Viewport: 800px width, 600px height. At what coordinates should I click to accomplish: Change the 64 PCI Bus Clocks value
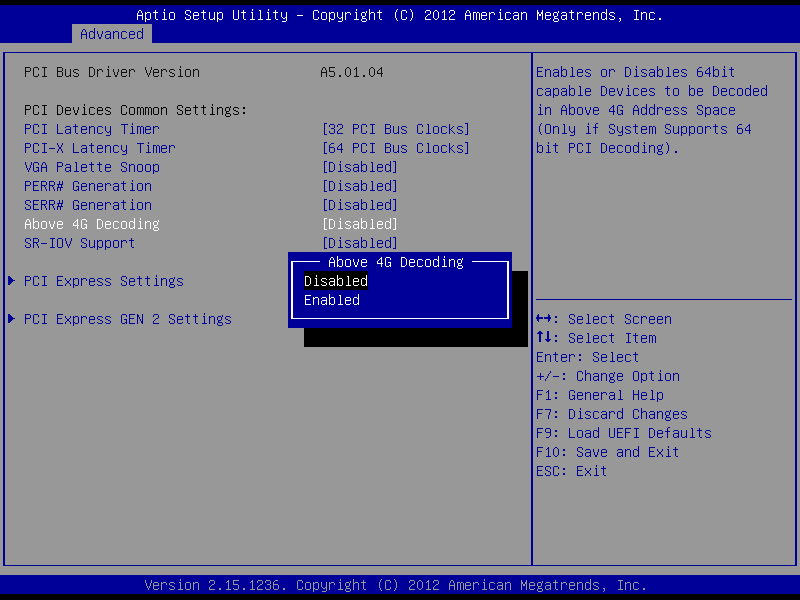click(x=396, y=148)
